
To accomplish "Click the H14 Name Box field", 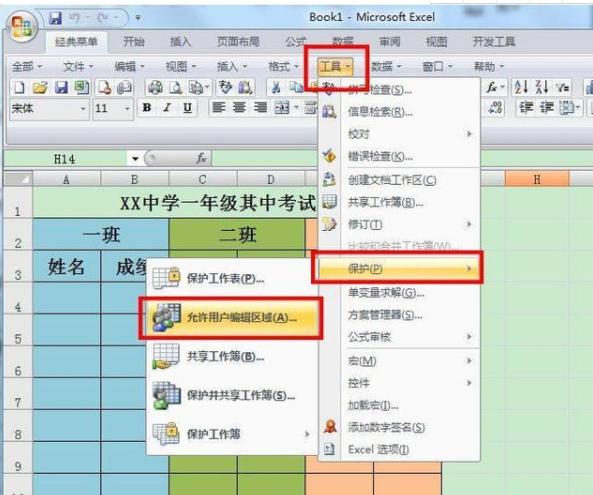I will point(66,159).
